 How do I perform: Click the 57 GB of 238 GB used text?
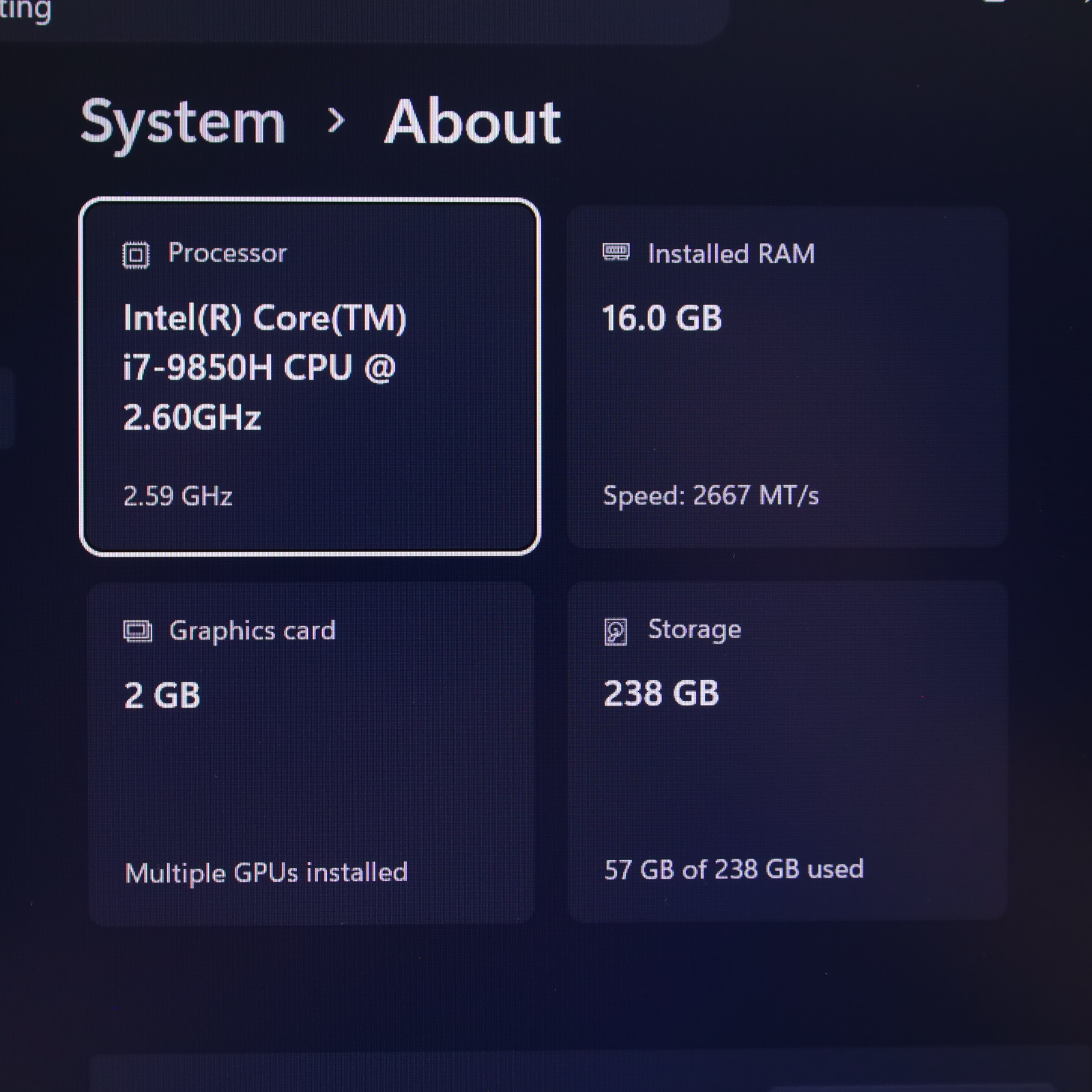(x=734, y=869)
